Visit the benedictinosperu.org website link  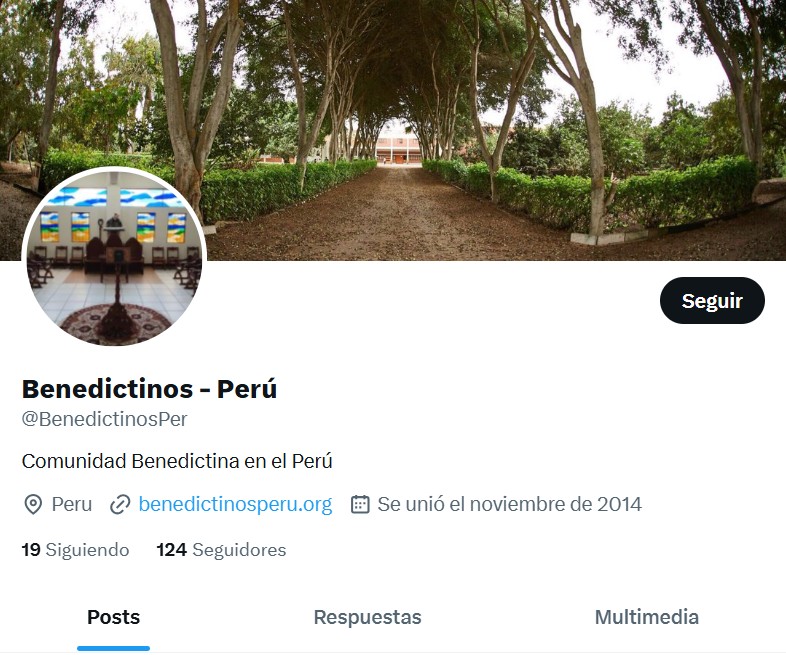coord(235,504)
